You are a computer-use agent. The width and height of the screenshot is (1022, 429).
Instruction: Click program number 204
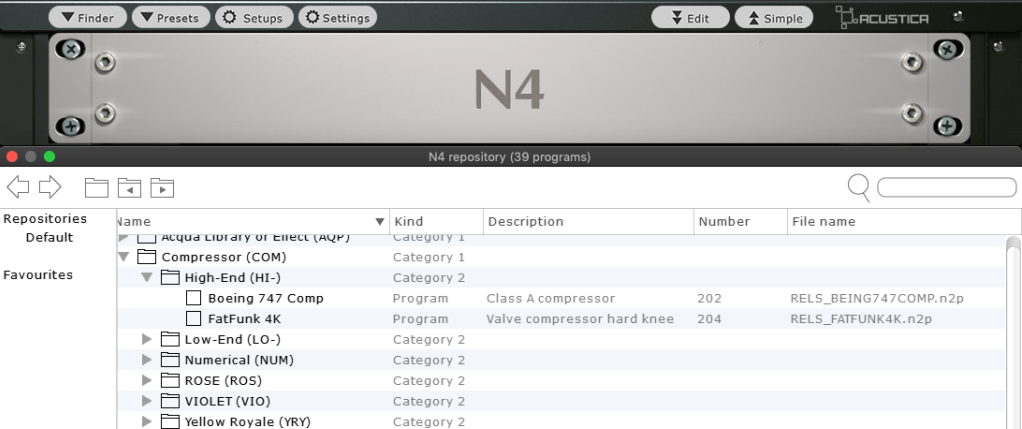pos(709,319)
